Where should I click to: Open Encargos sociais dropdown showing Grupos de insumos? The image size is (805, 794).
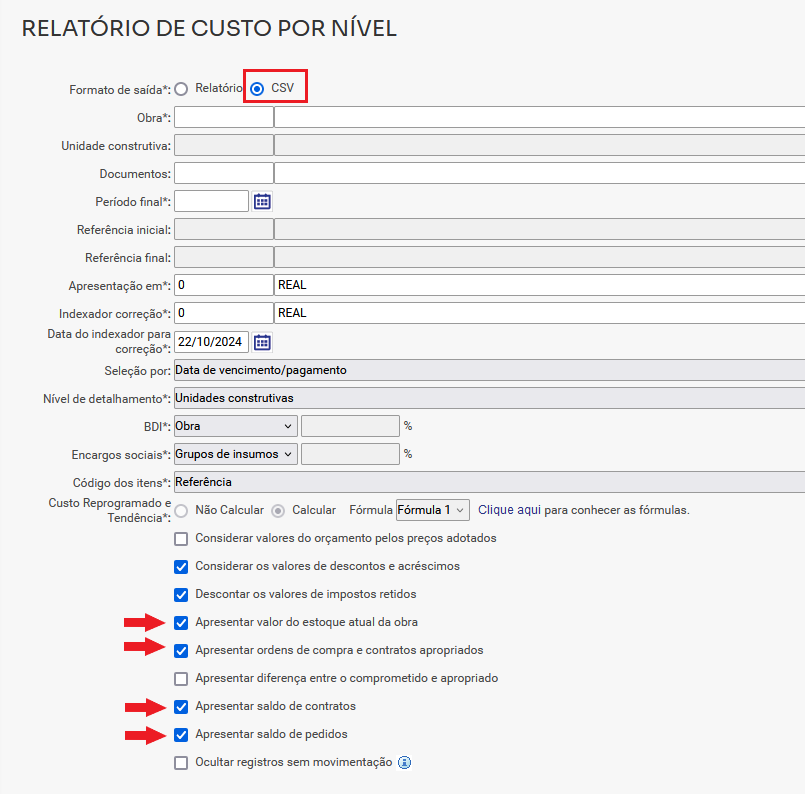pos(236,454)
